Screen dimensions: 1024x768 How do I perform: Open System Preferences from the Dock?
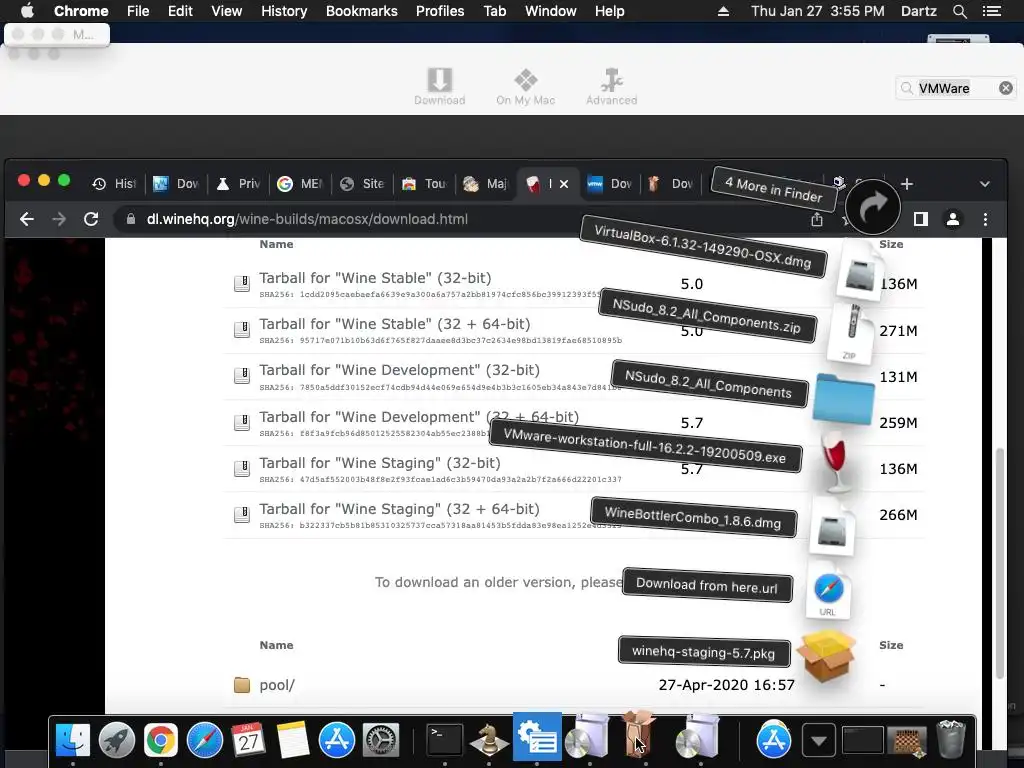pos(380,740)
